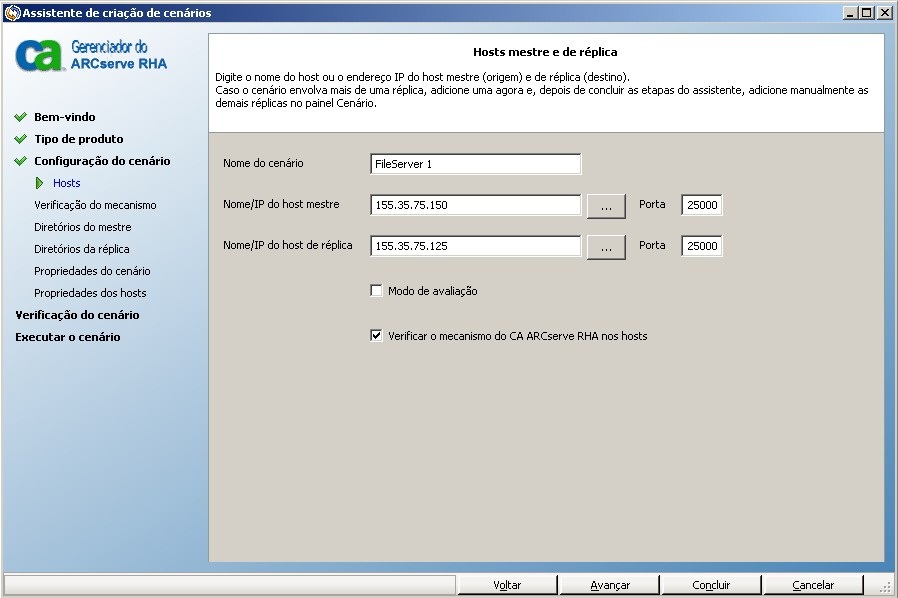898x598 pixels.
Task: Click the Nome/IP do host de réplica label
Action: (x=287, y=245)
